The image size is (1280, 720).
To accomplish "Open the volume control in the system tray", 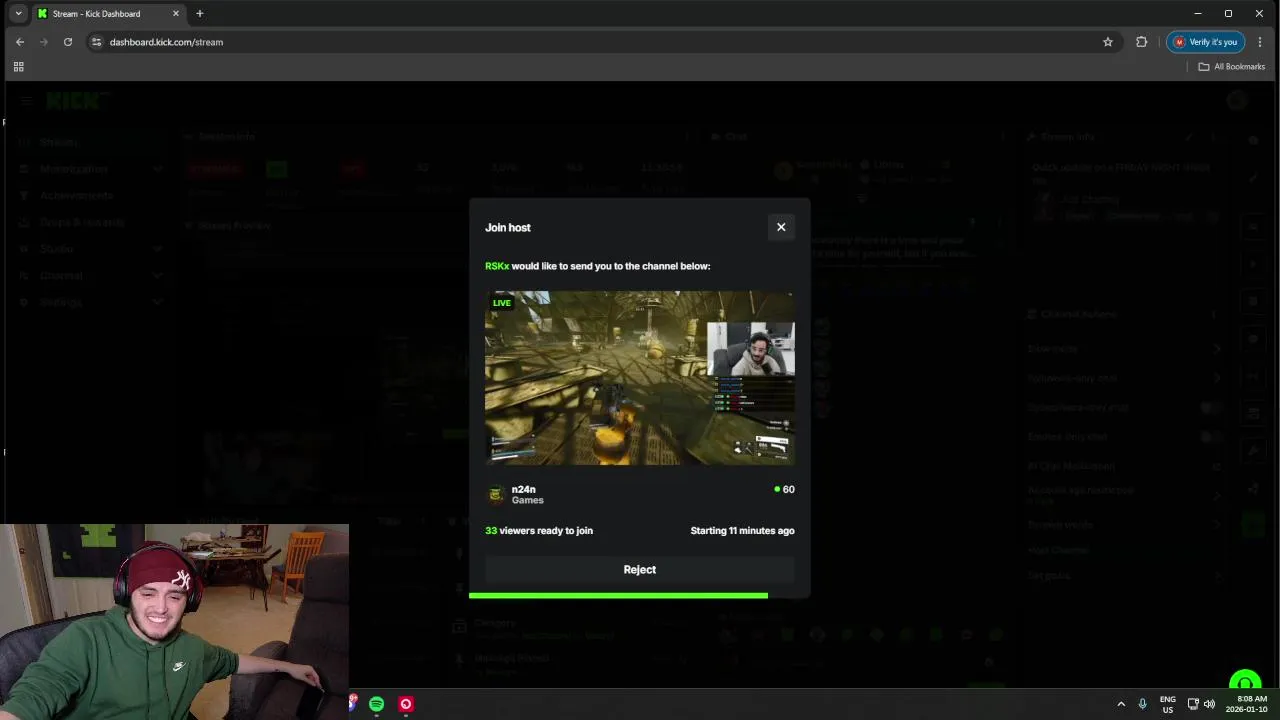I will pyautogui.click(x=1209, y=704).
